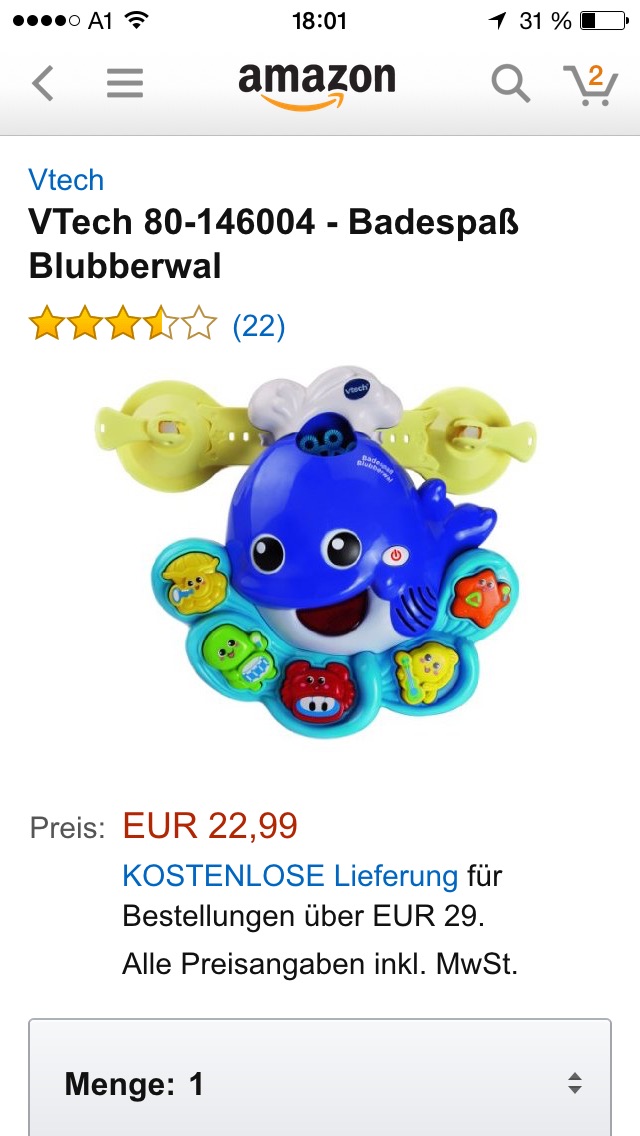Tap the back arrow icon

(x=43, y=83)
